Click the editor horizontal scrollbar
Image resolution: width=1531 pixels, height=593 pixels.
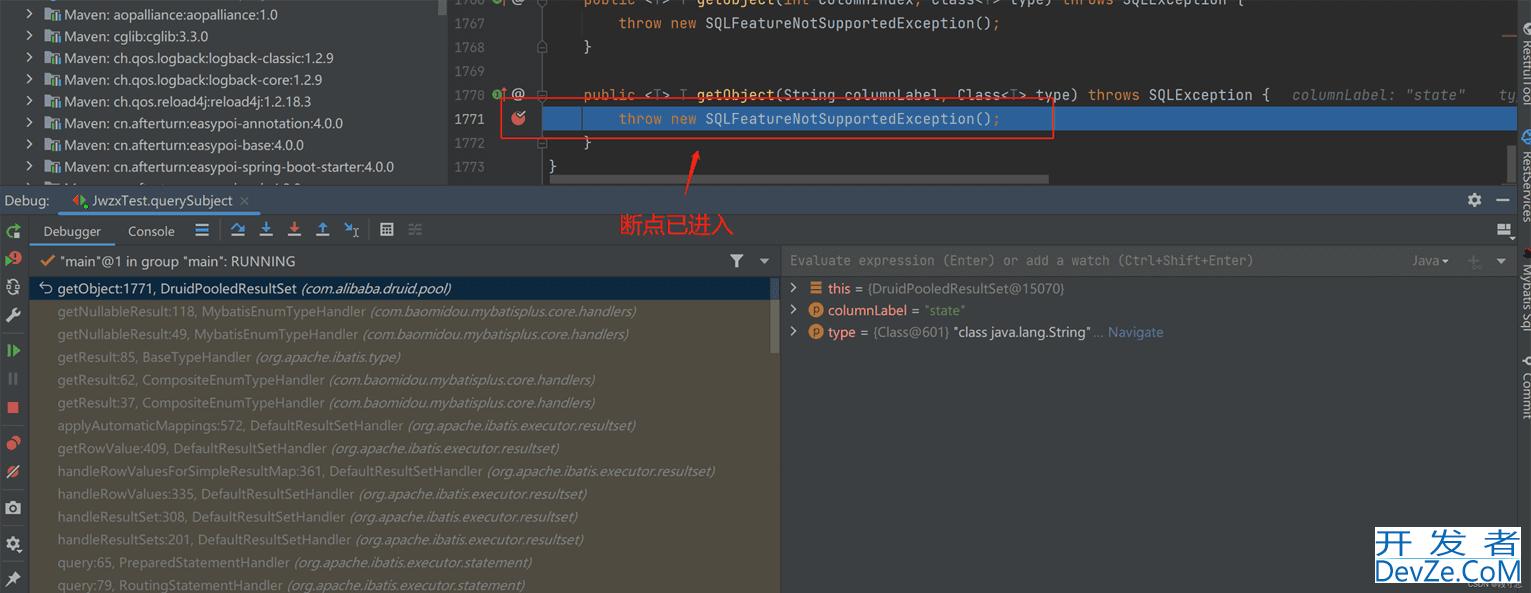tap(799, 180)
